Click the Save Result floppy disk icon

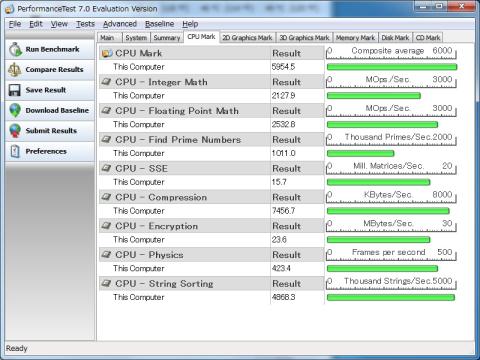(15, 90)
